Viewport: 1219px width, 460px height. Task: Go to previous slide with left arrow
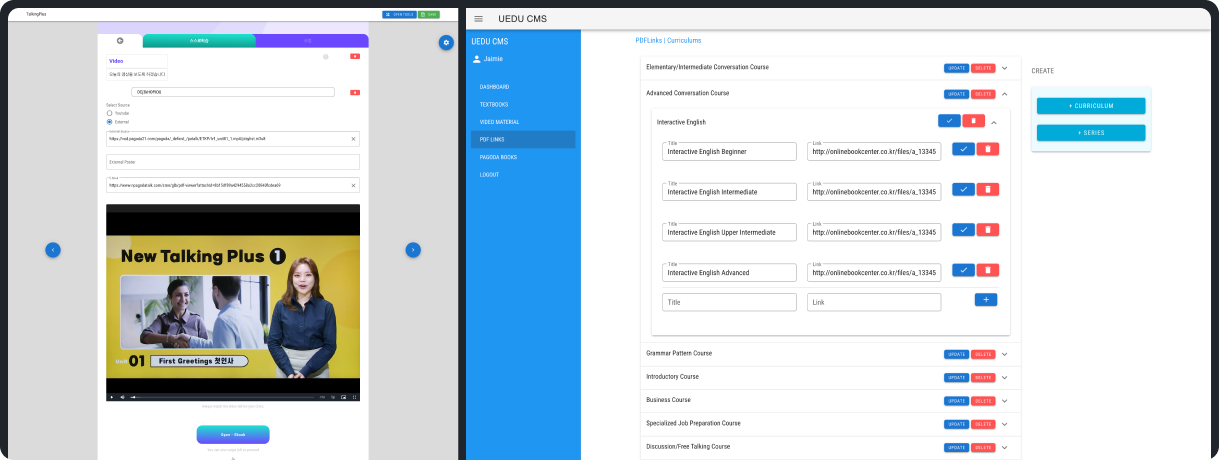point(53,249)
